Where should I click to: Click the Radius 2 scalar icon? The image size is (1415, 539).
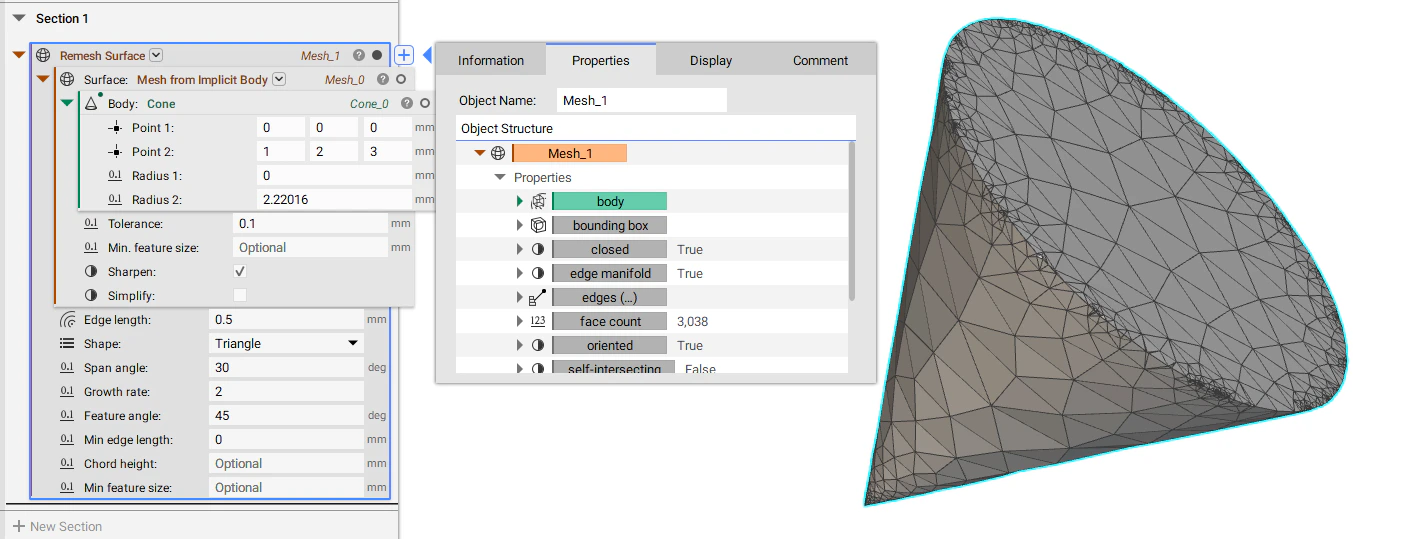116,200
